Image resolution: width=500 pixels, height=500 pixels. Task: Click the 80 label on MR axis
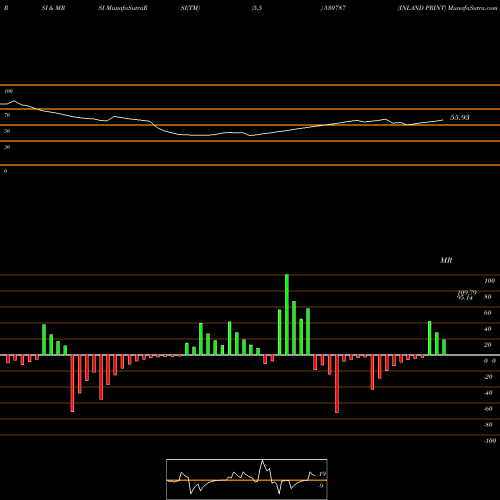488,297
